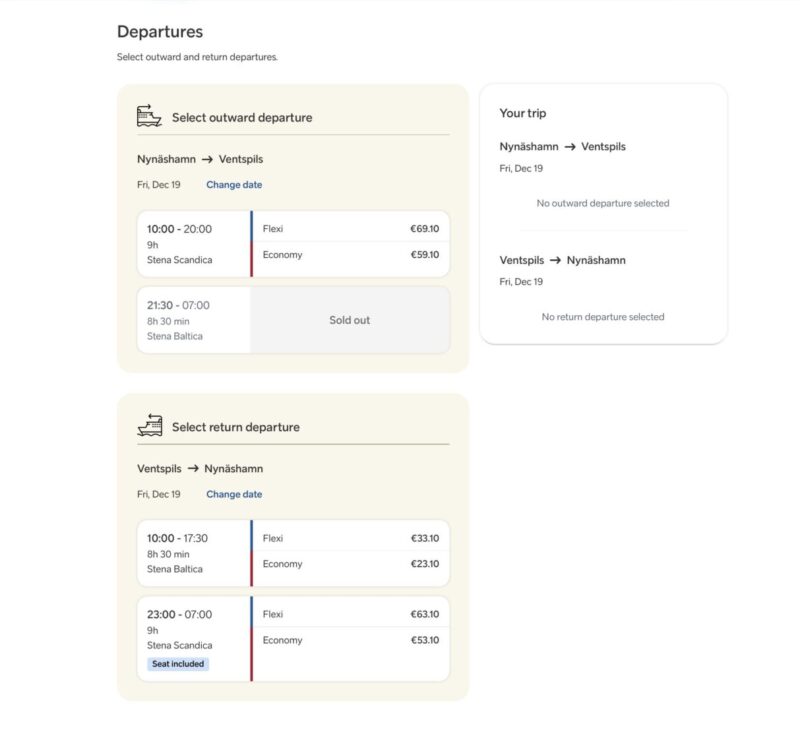Click the Sold out 21:30 departure
The width and height of the screenshot is (800, 730).
pyautogui.click(x=350, y=320)
